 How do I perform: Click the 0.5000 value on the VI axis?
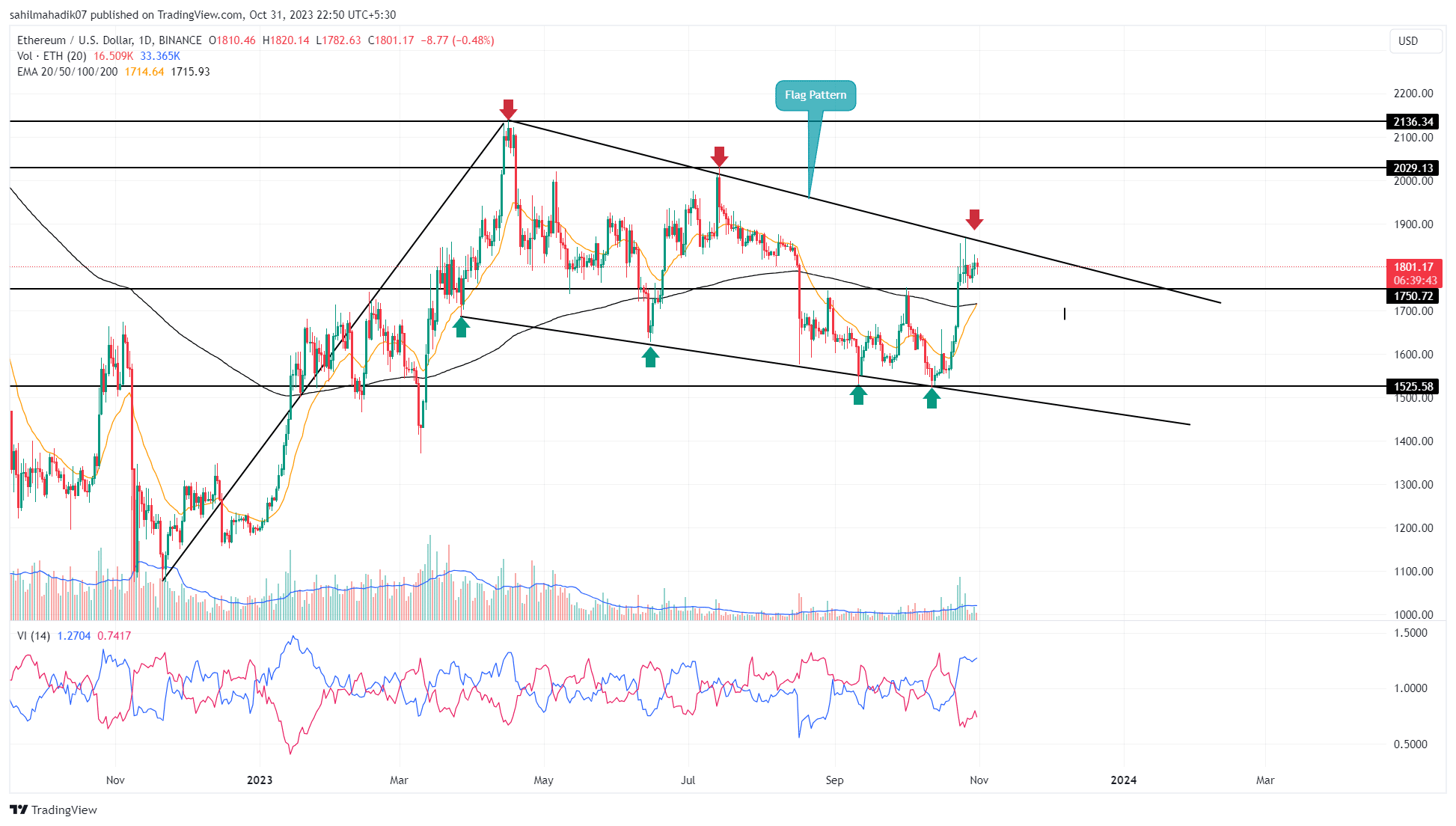(1410, 744)
